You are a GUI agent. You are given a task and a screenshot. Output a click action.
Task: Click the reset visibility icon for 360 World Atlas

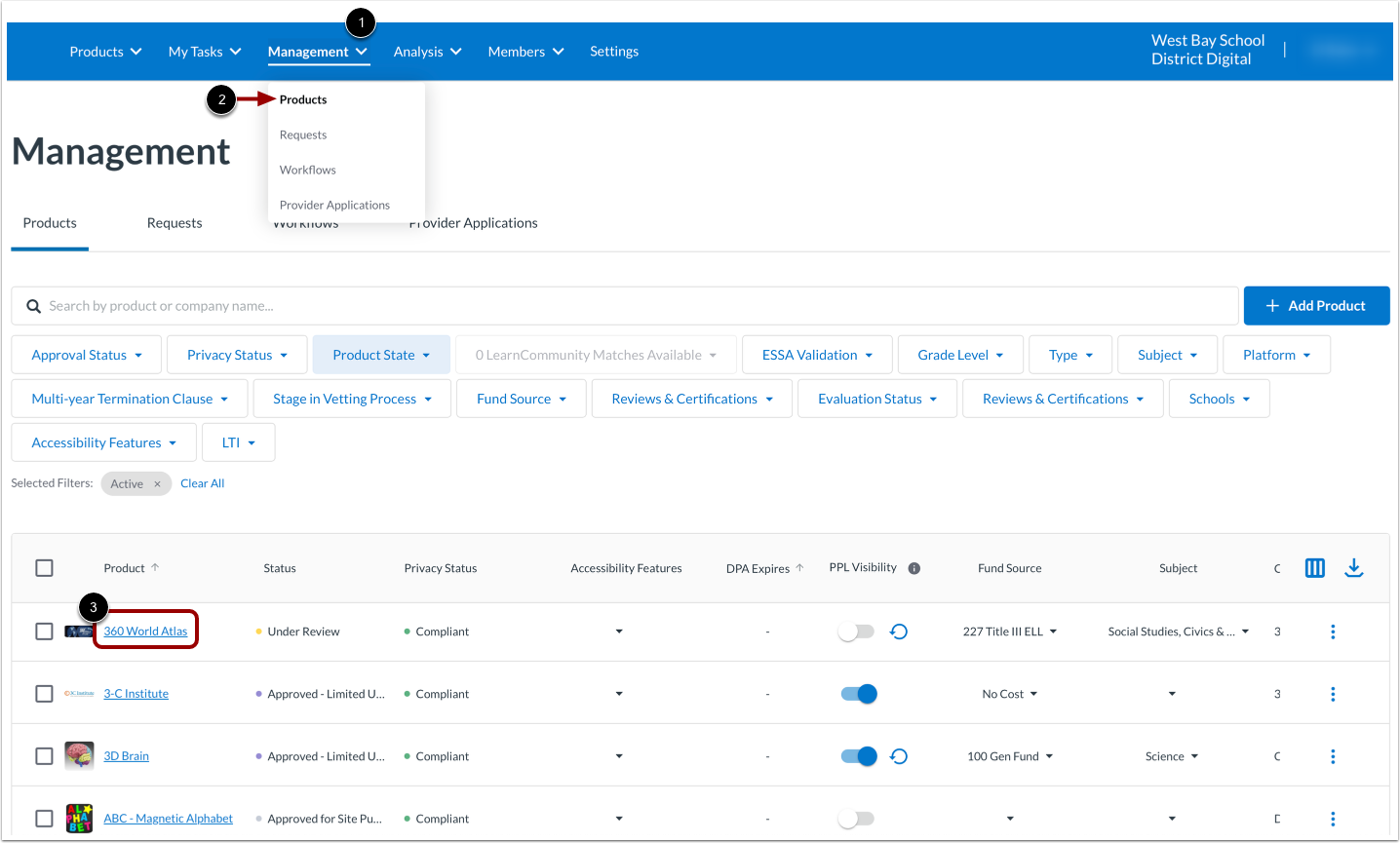[x=899, y=632]
